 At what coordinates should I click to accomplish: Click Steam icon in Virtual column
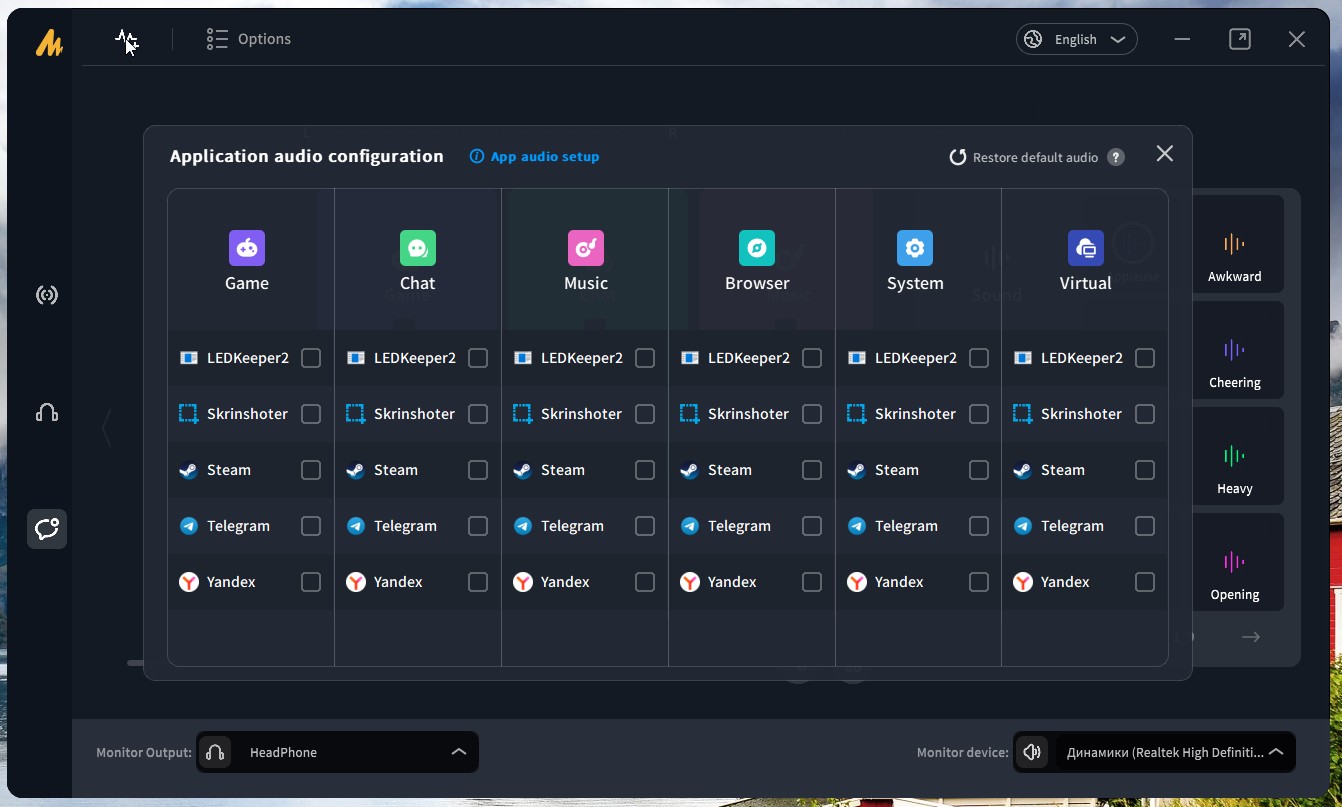1023,470
